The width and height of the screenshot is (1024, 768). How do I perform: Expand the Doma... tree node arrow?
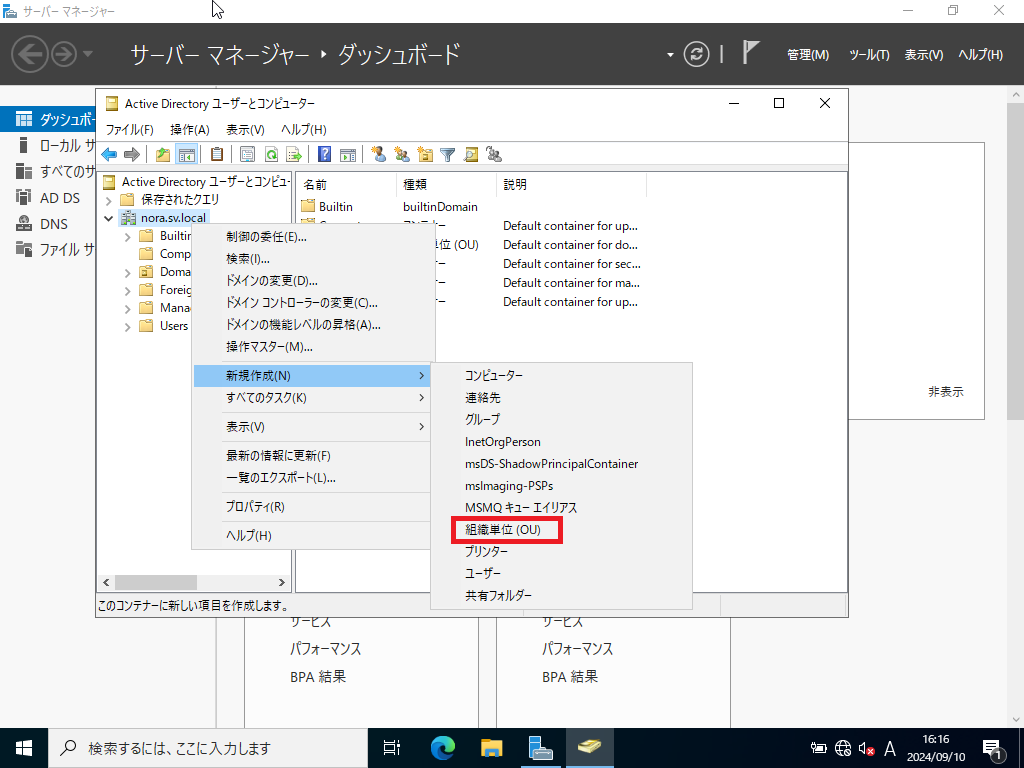[127, 272]
